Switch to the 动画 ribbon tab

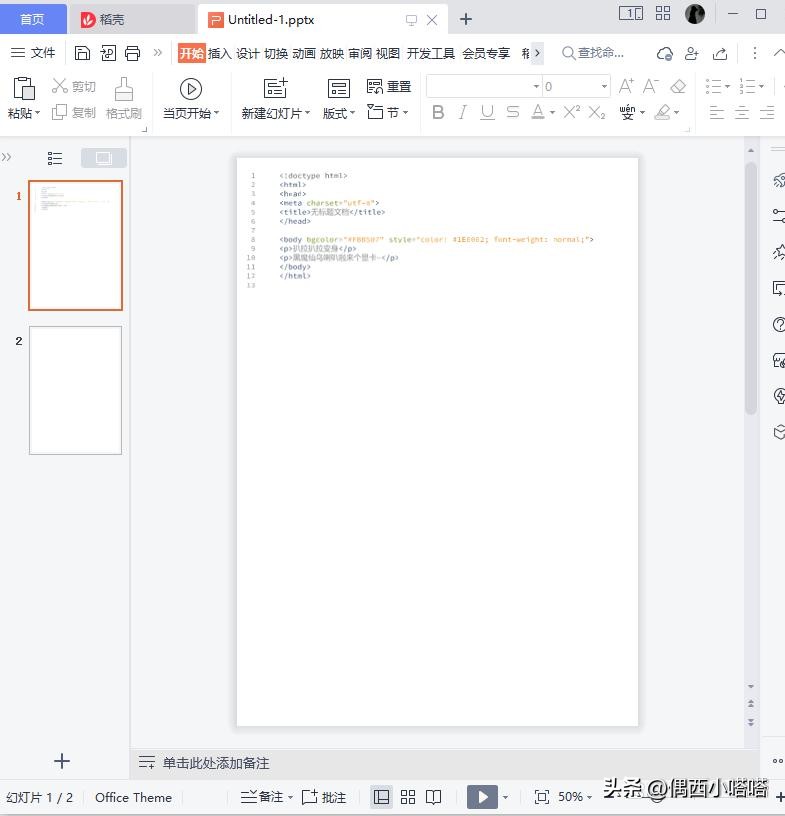(x=303, y=53)
